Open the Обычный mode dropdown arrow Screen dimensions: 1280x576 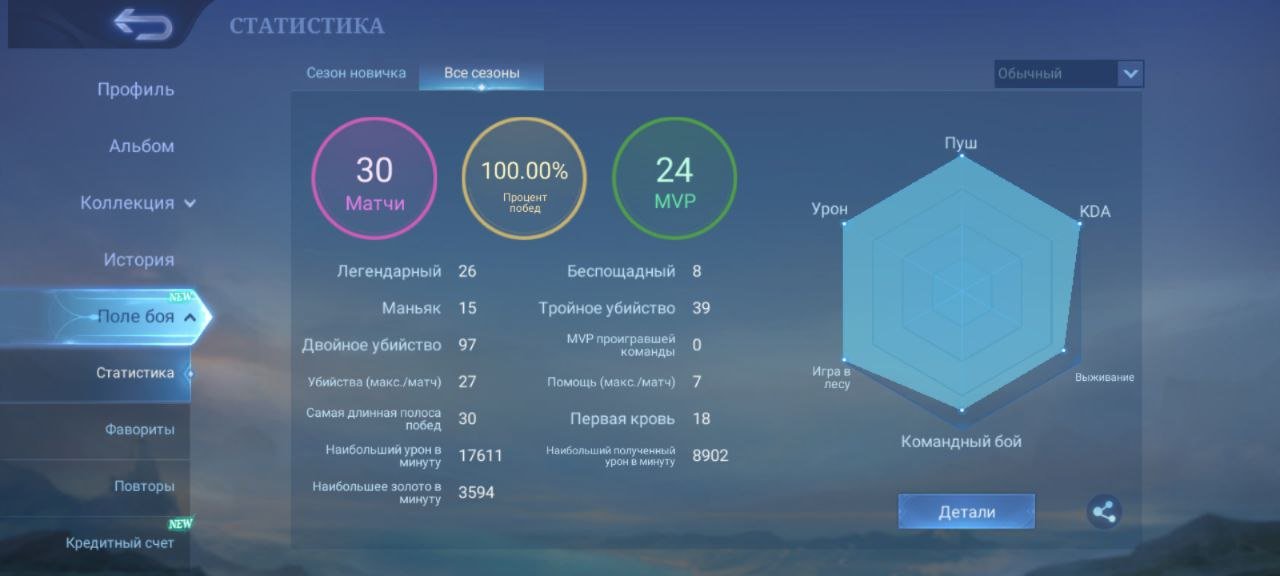pyautogui.click(x=1130, y=73)
